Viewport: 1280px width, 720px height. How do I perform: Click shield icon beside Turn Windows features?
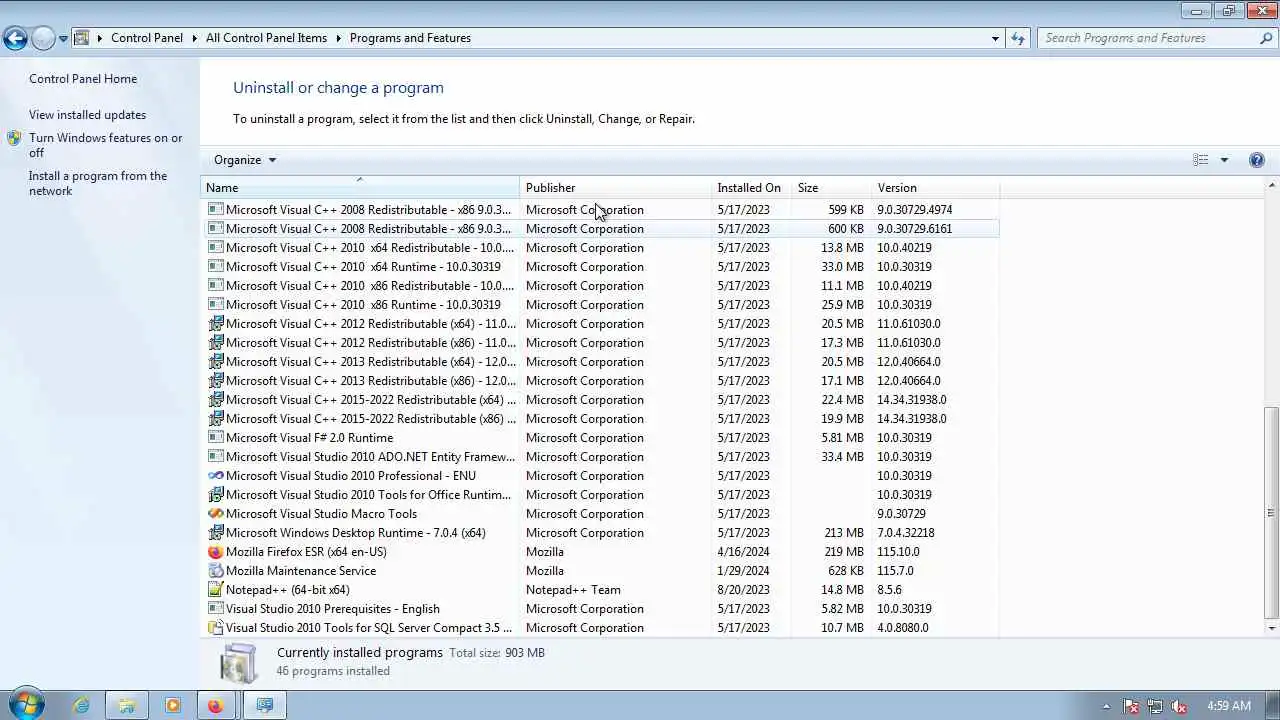(14, 139)
